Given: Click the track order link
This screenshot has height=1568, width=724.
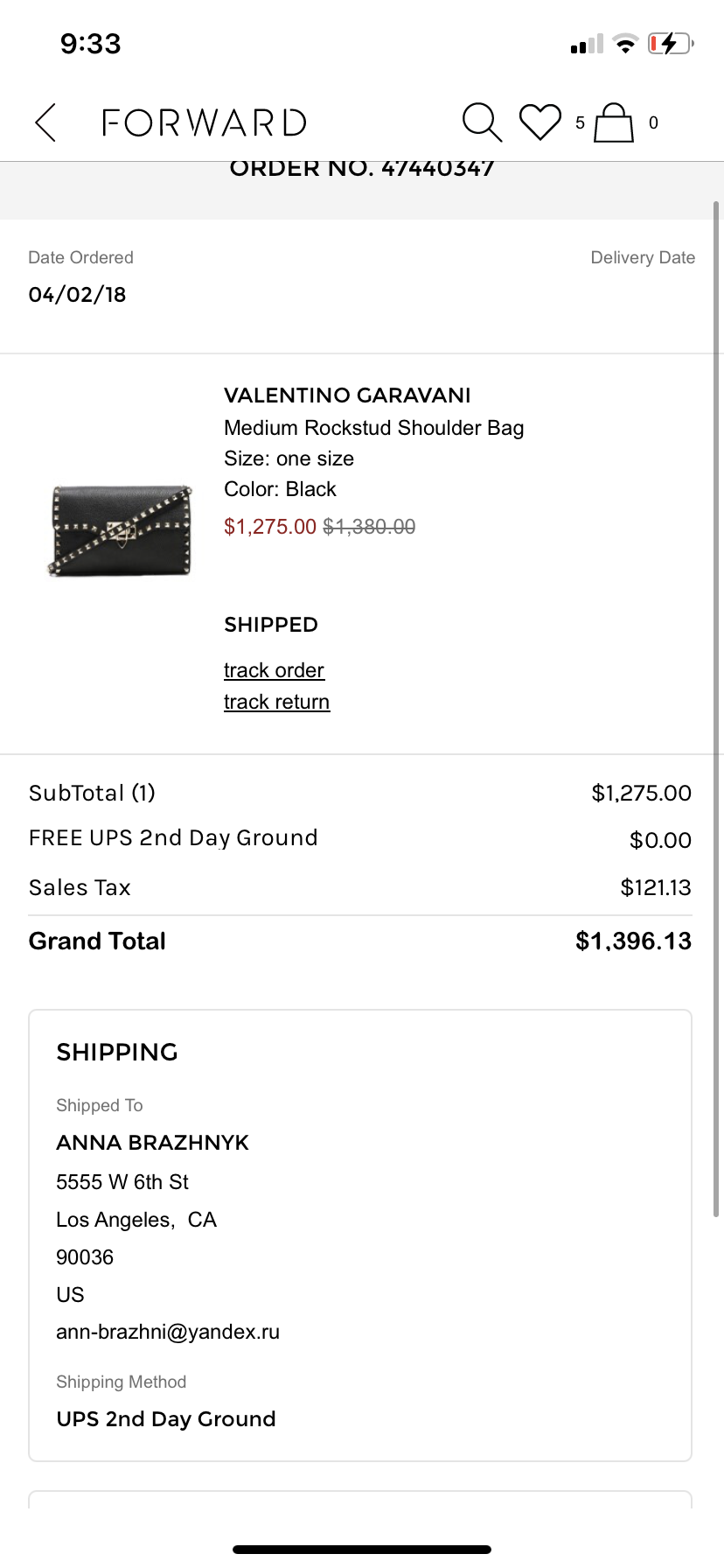Looking at the screenshot, I should pos(274,670).
